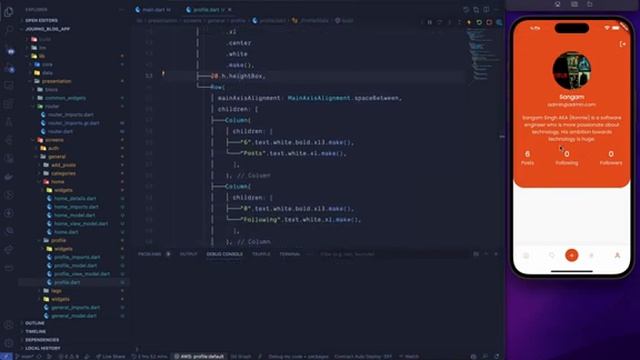
Task: Expand the add_posts folder
Action: tap(63, 165)
